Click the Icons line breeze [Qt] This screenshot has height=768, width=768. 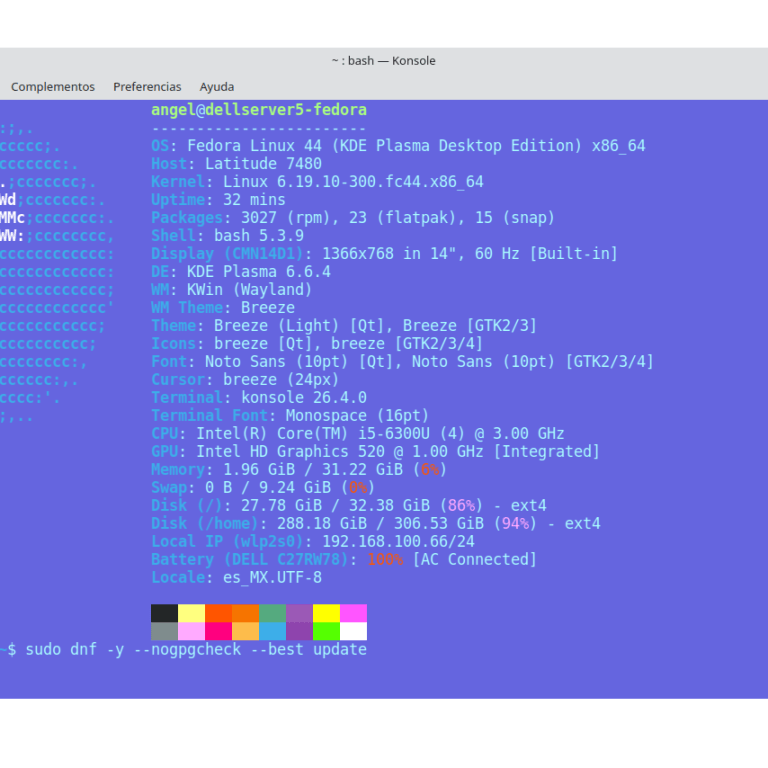point(317,344)
